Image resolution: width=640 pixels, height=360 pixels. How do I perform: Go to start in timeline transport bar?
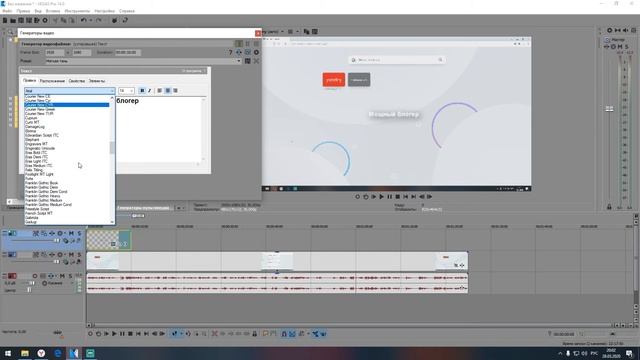pos(138,334)
